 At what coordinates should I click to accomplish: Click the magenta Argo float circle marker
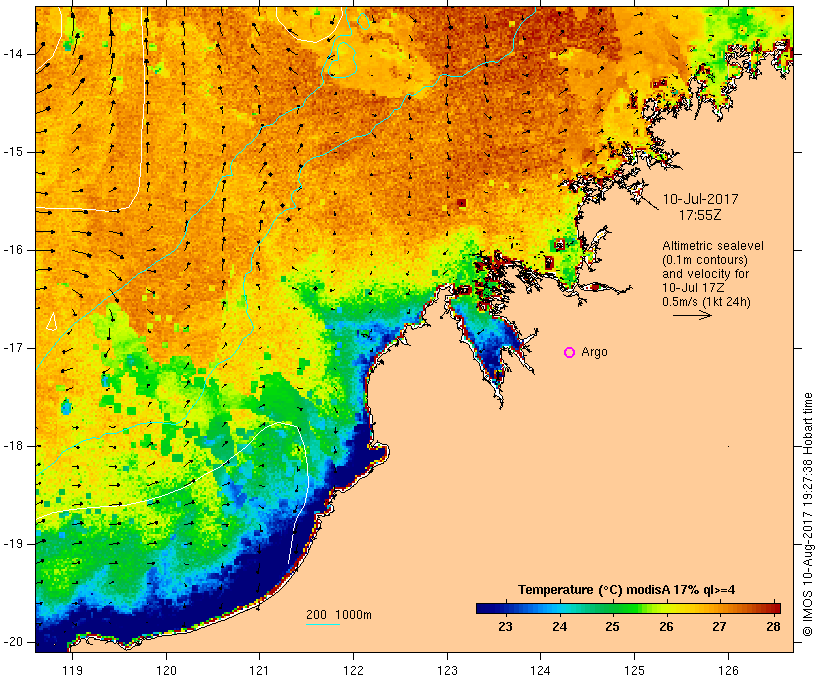pyautogui.click(x=570, y=353)
